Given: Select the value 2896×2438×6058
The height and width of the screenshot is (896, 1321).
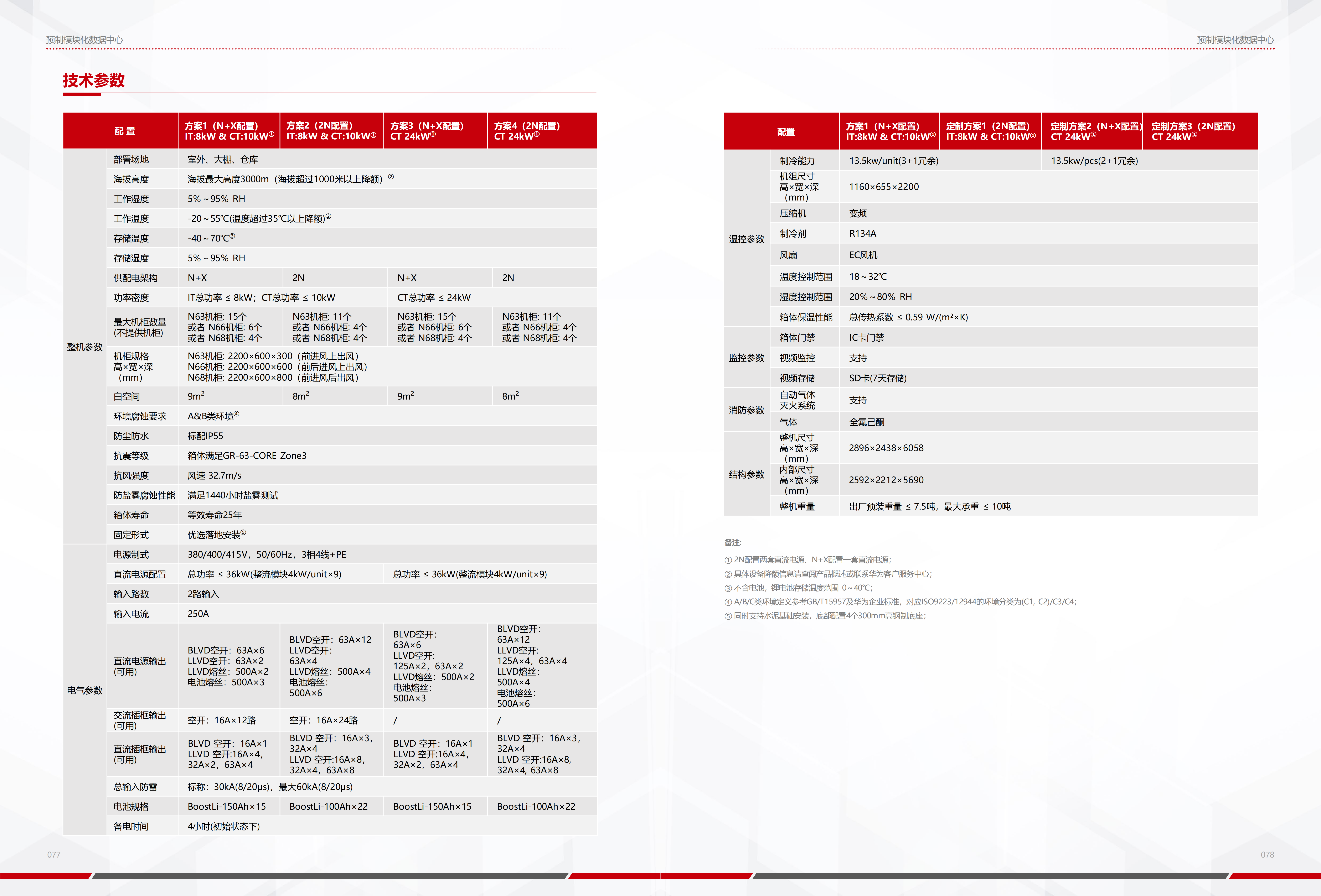Looking at the screenshot, I should pyautogui.click(x=886, y=448).
